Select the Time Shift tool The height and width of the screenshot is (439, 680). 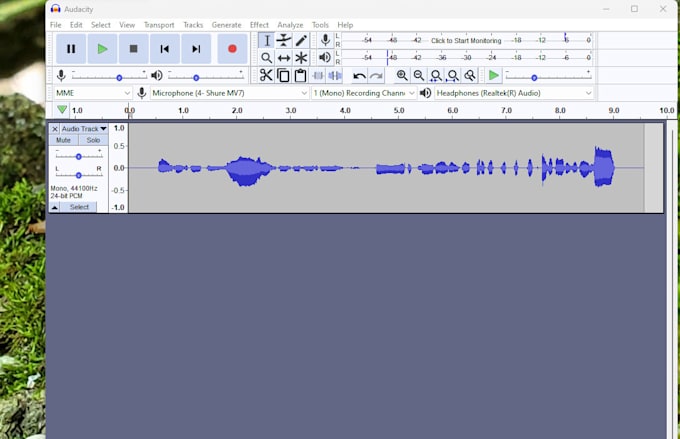point(284,58)
